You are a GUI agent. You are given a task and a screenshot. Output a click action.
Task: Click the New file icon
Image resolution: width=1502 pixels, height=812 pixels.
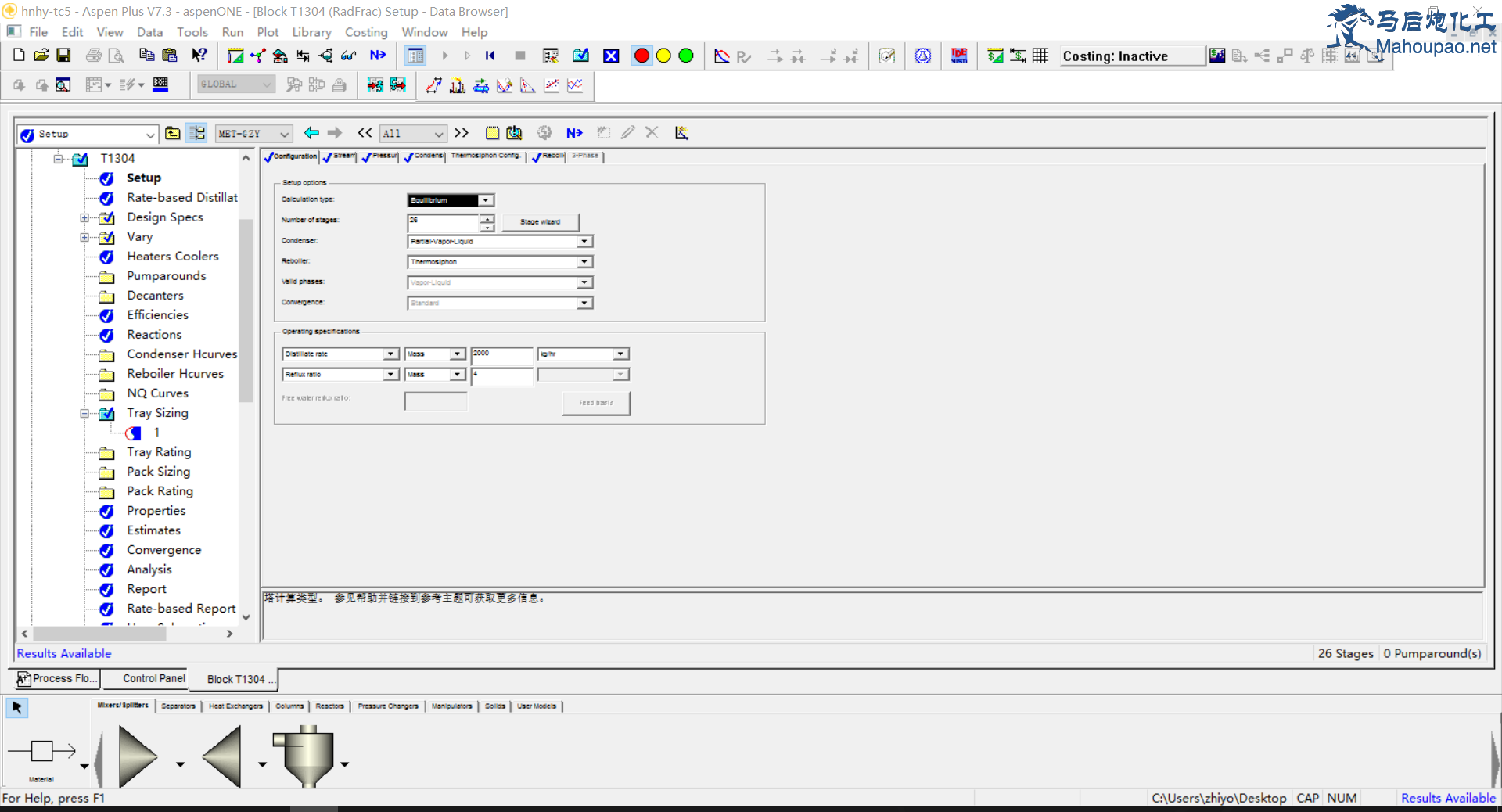click(x=19, y=55)
